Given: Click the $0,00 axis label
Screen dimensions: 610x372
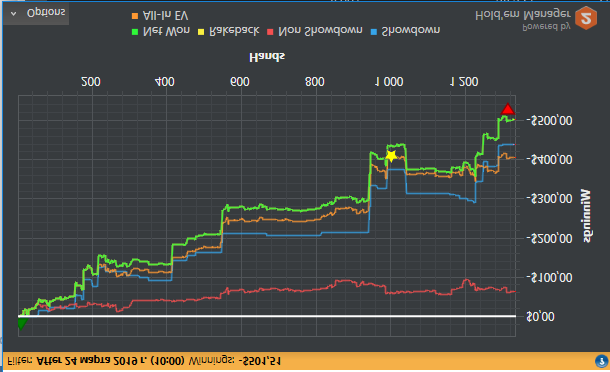Looking at the screenshot, I should [540, 317].
